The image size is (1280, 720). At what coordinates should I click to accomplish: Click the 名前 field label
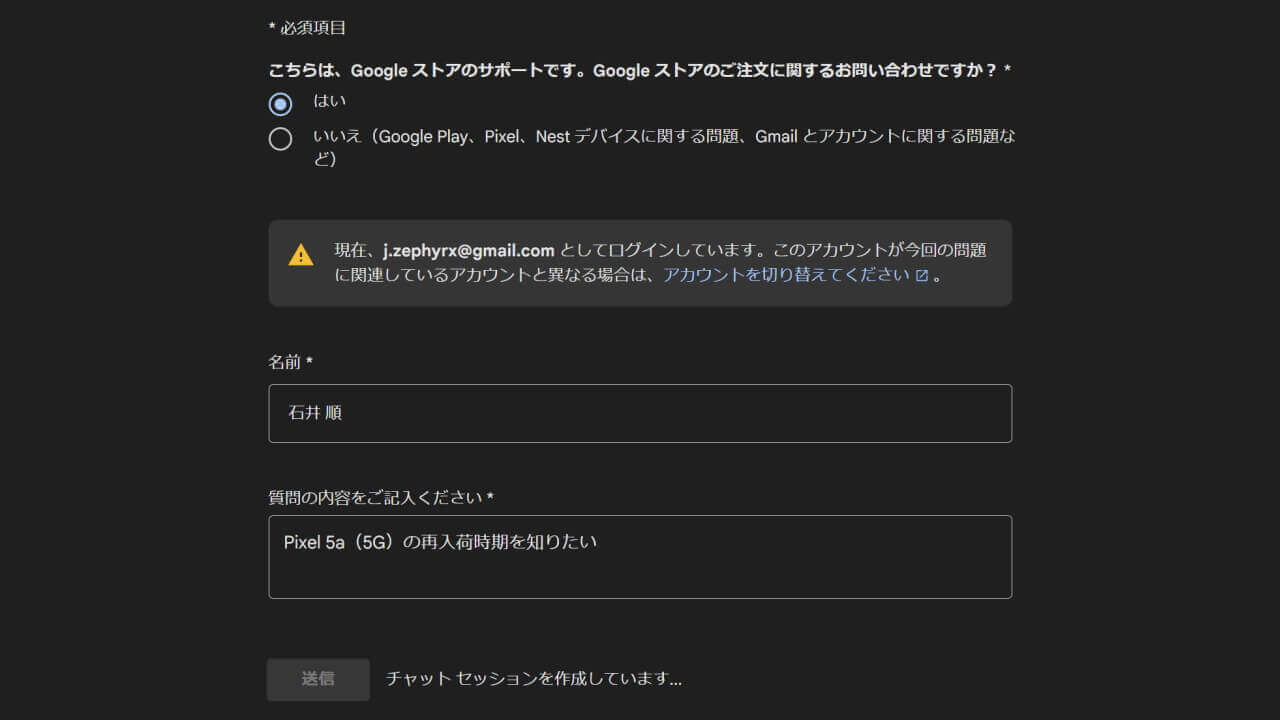(283, 362)
